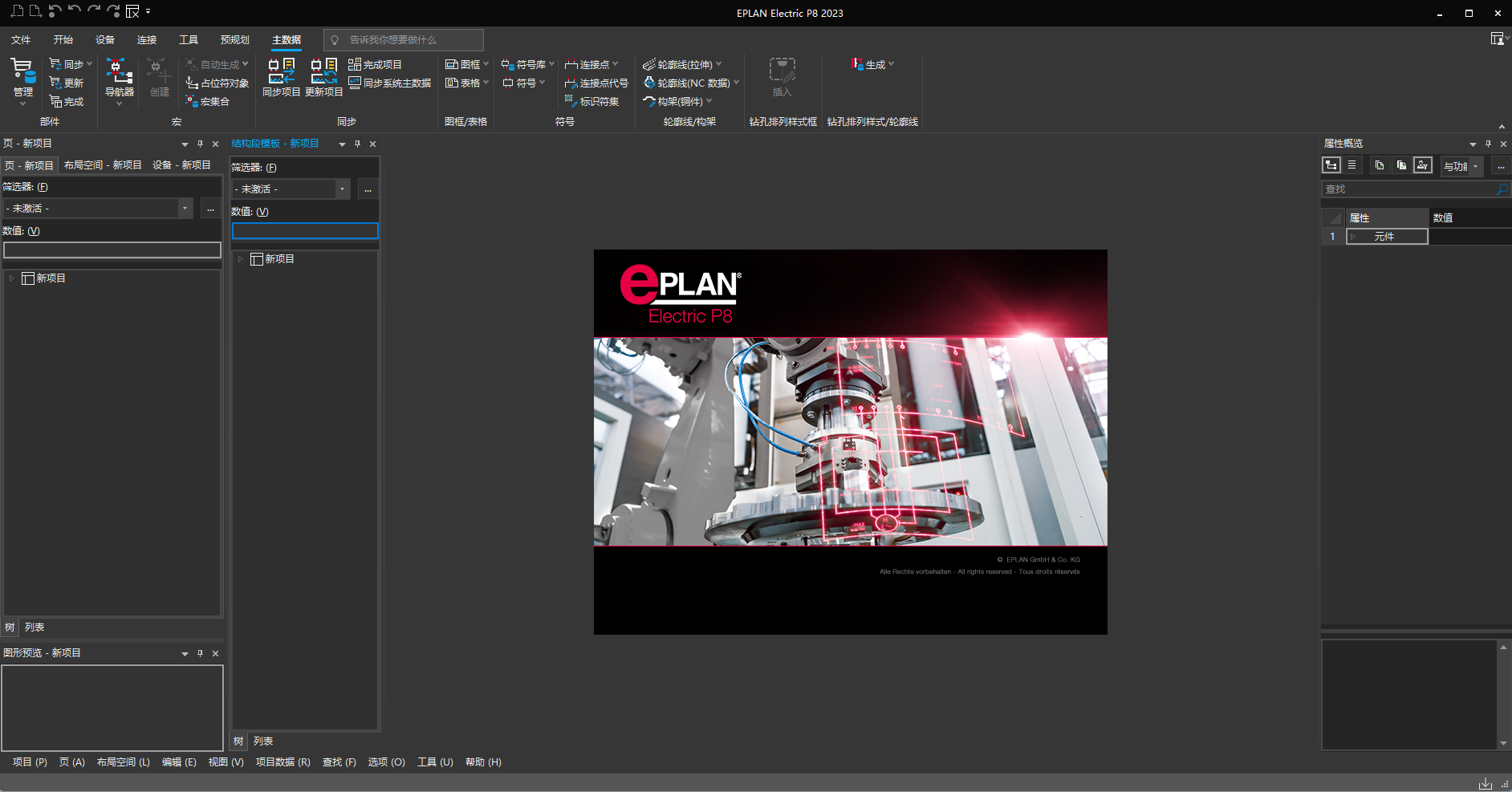Switch to the 开始 ribbon tab
Viewport: 1512px width, 792px height.
(x=63, y=39)
